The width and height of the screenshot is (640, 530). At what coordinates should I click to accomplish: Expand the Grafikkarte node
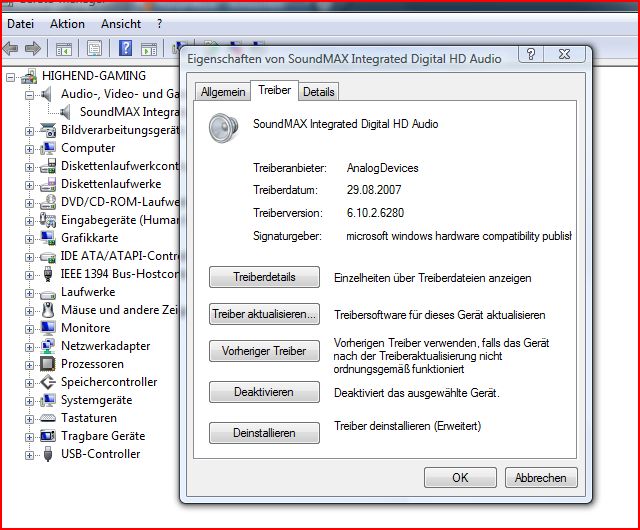[29, 239]
